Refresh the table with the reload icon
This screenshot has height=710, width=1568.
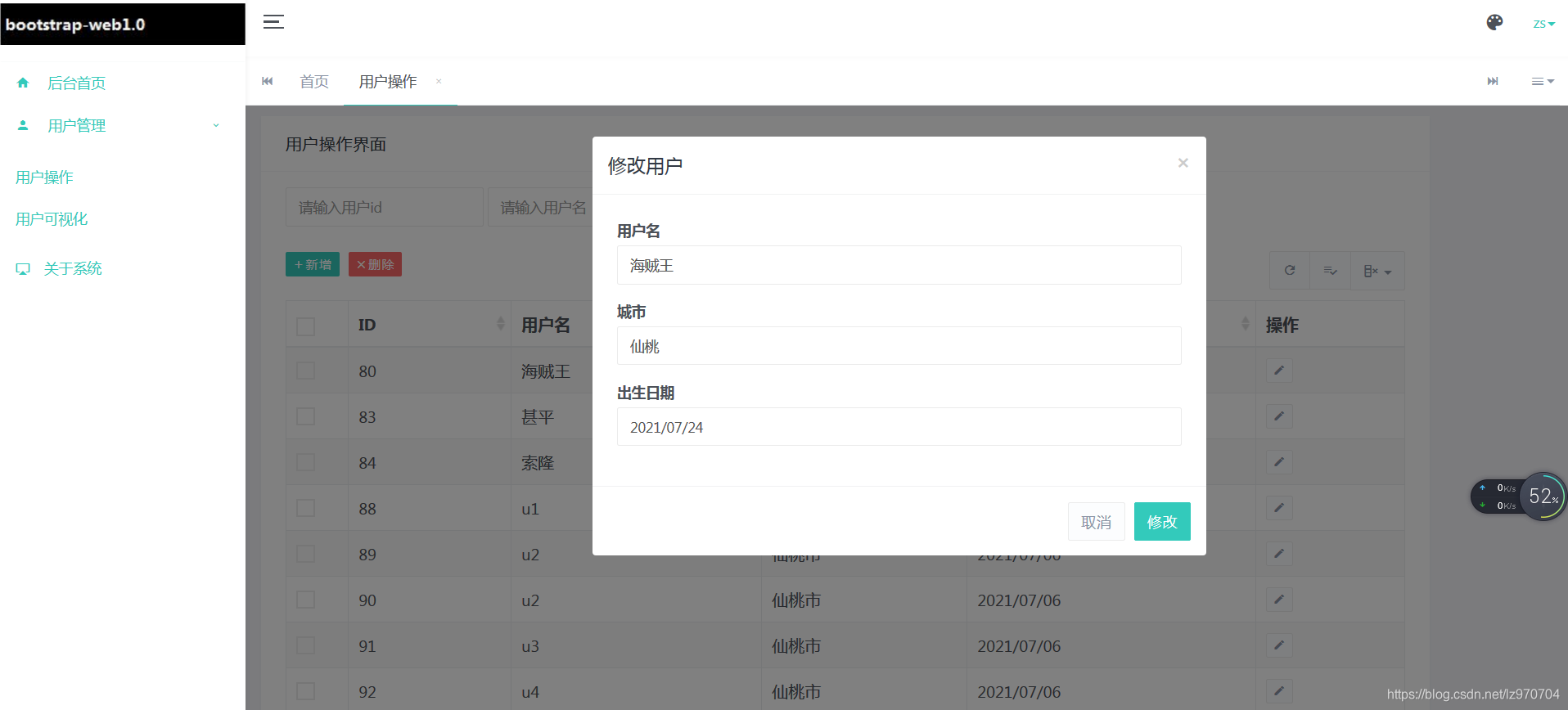coord(1290,271)
